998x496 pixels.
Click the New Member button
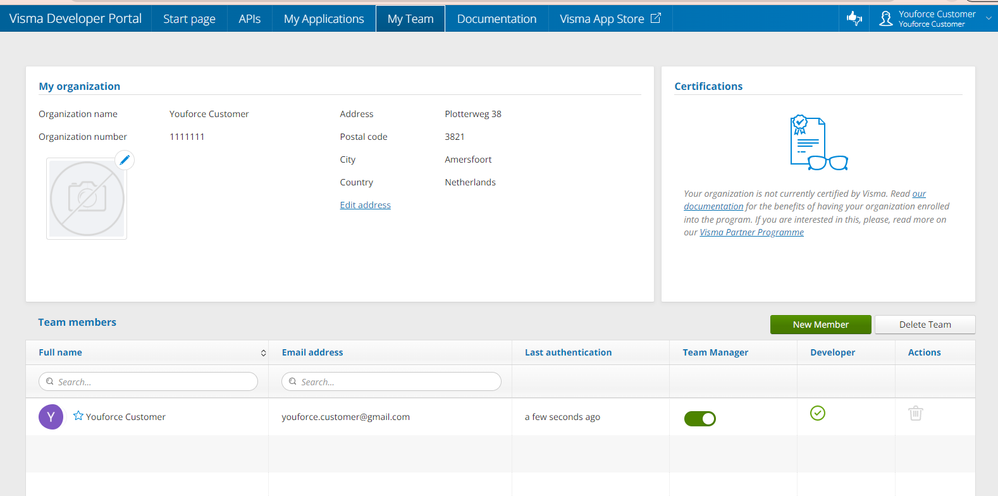pos(820,325)
